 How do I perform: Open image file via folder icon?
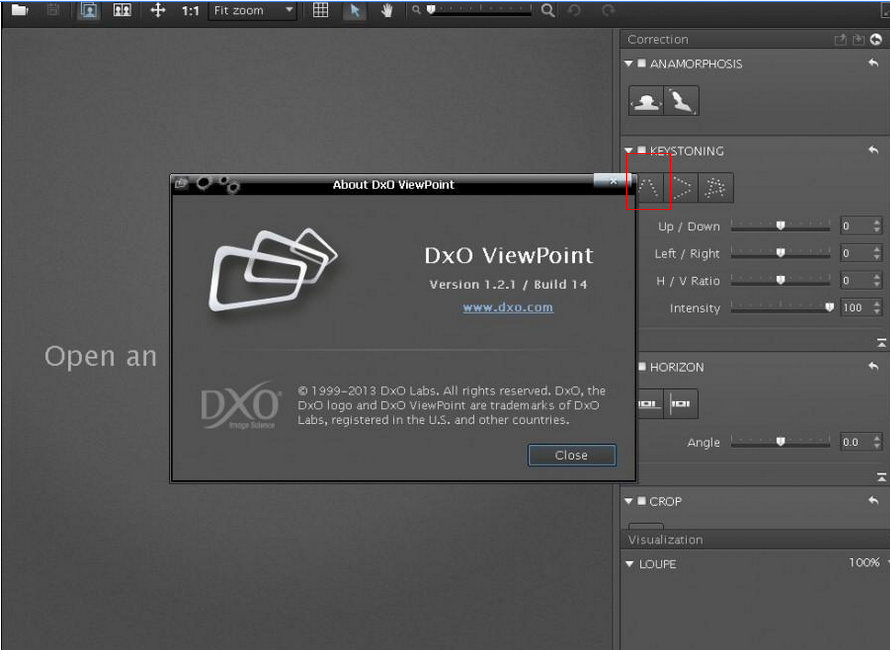point(19,10)
